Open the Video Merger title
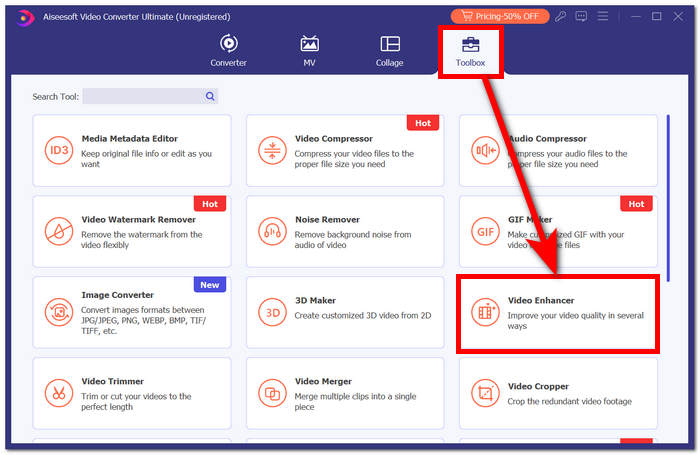Screen dimensions: 700x455 click(323, 381)
